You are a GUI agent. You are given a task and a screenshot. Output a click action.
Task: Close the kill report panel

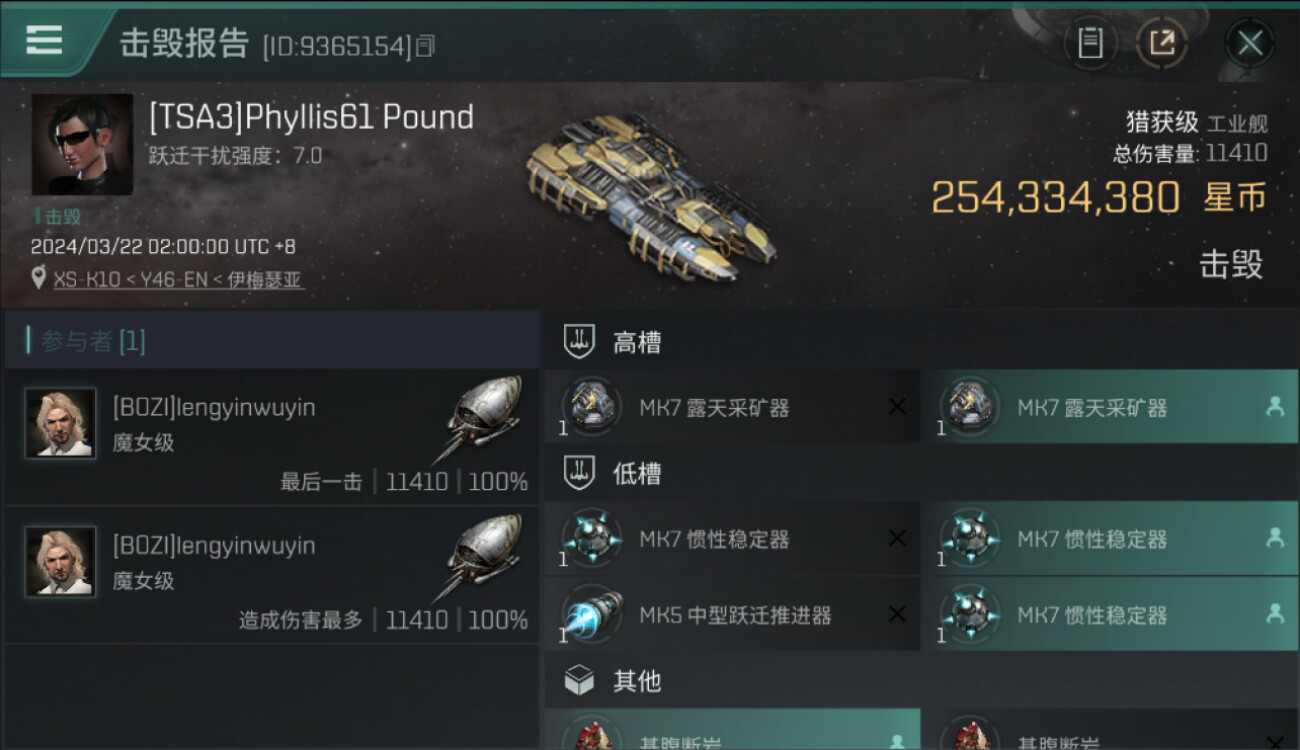1250,43
